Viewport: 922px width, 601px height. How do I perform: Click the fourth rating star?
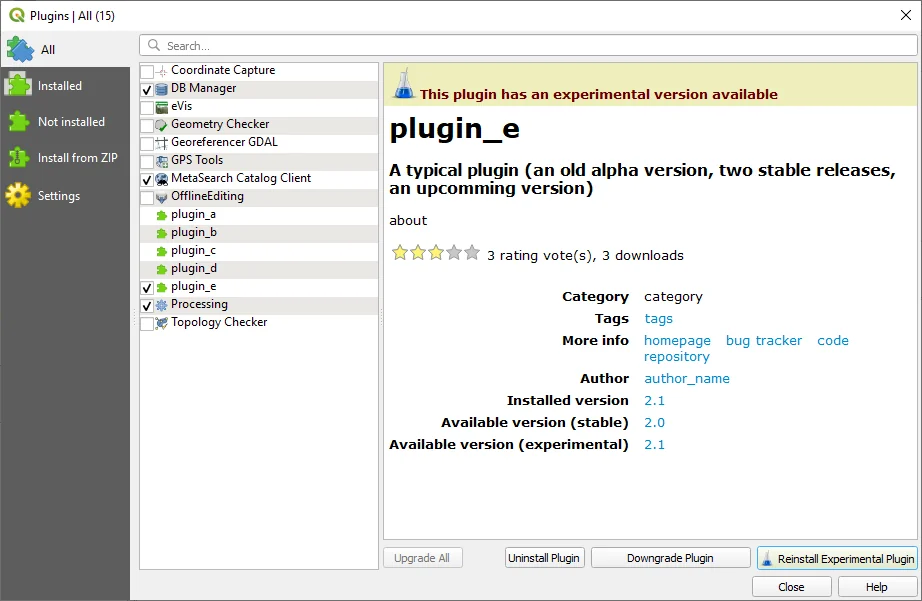[x=454, y=253]
